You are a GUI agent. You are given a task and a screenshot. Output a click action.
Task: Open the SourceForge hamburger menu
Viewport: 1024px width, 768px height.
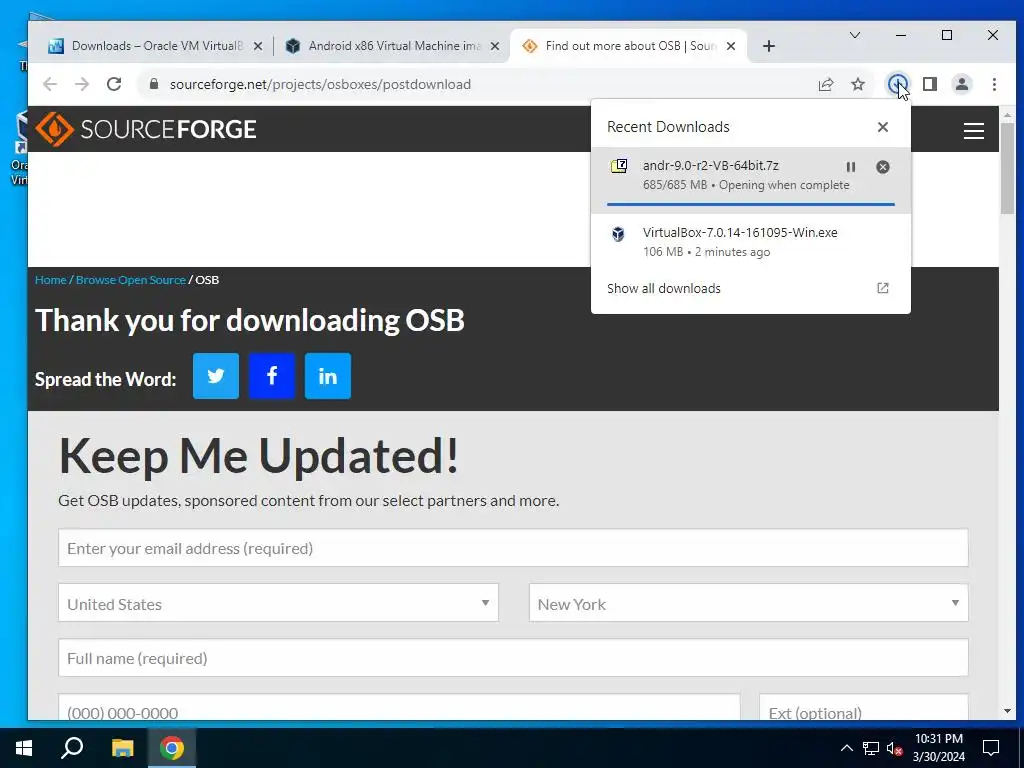973,131
